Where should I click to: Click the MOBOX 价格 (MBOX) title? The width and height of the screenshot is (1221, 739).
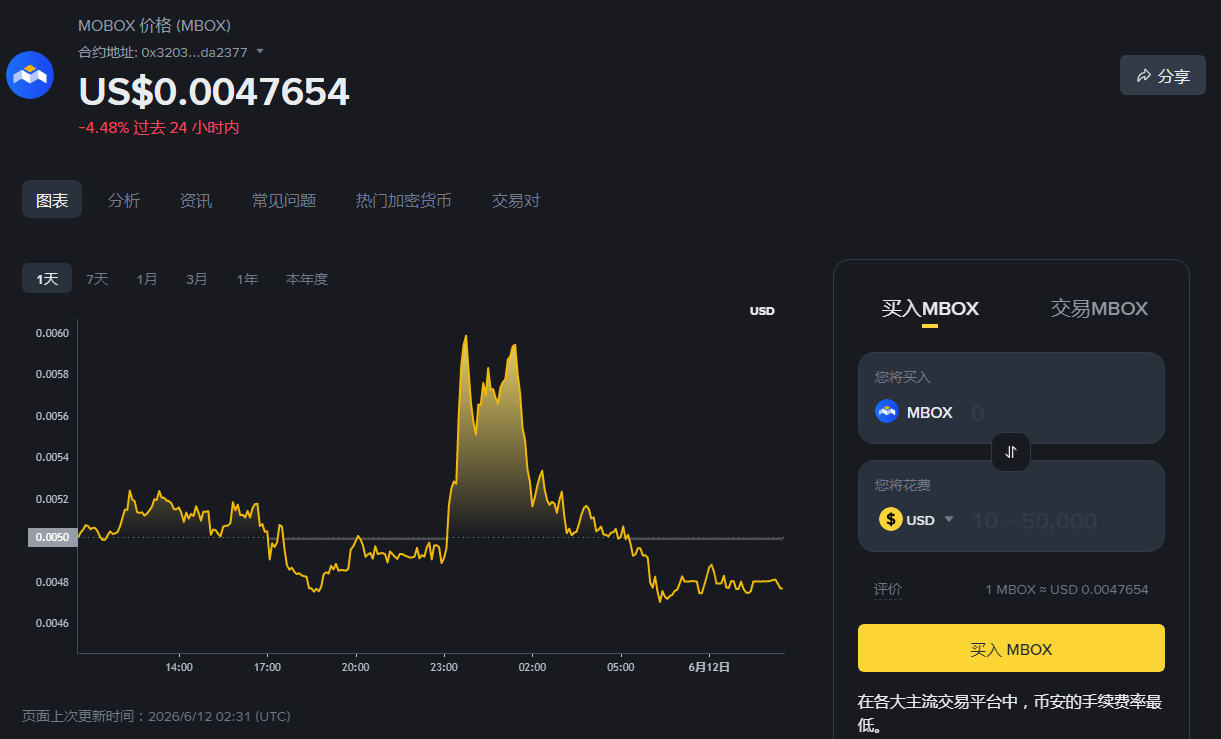click(154, 25)
